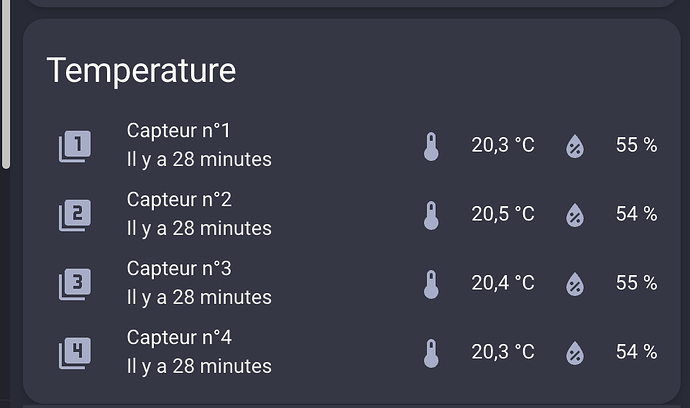The image size is (690, 408).
Task: Open the Capteur n°3 sensor entry
Action: (x=198, y=283)
